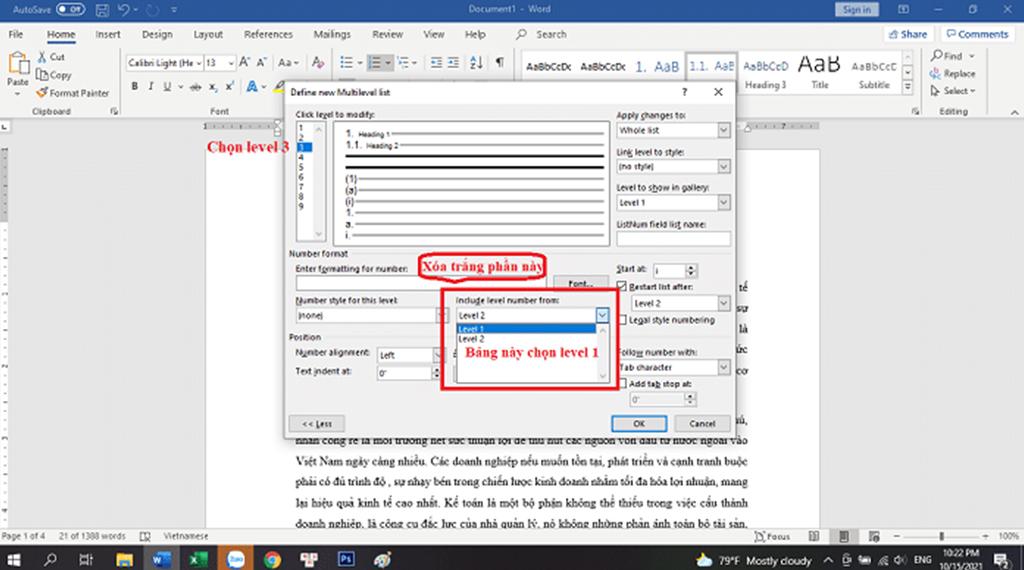1024x570 pixels.
Task: Click the << Less button
Action: (317, 423)
